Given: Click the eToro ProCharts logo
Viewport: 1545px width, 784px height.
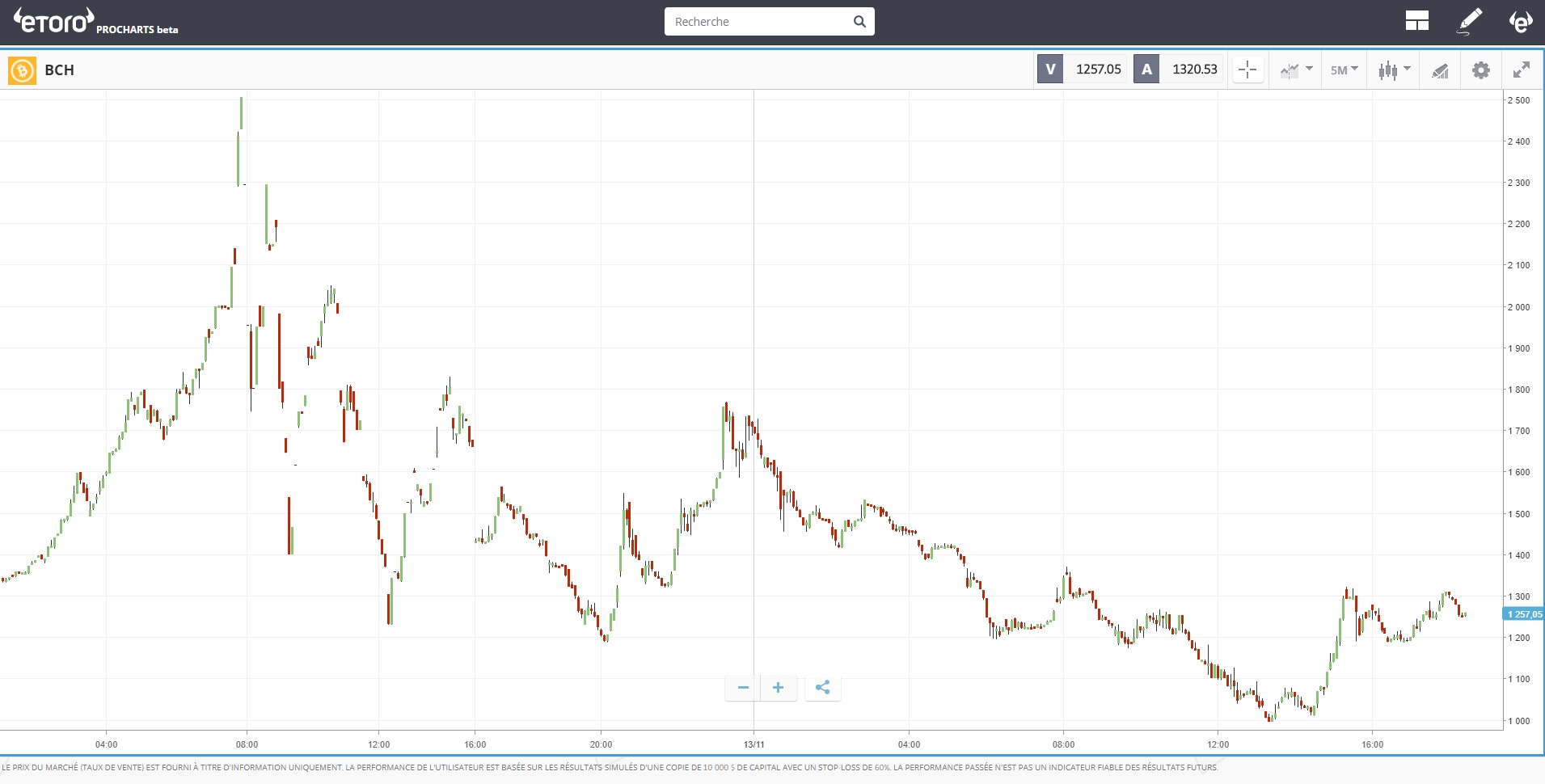Looking at the screenshot, I should click(95, 22).
